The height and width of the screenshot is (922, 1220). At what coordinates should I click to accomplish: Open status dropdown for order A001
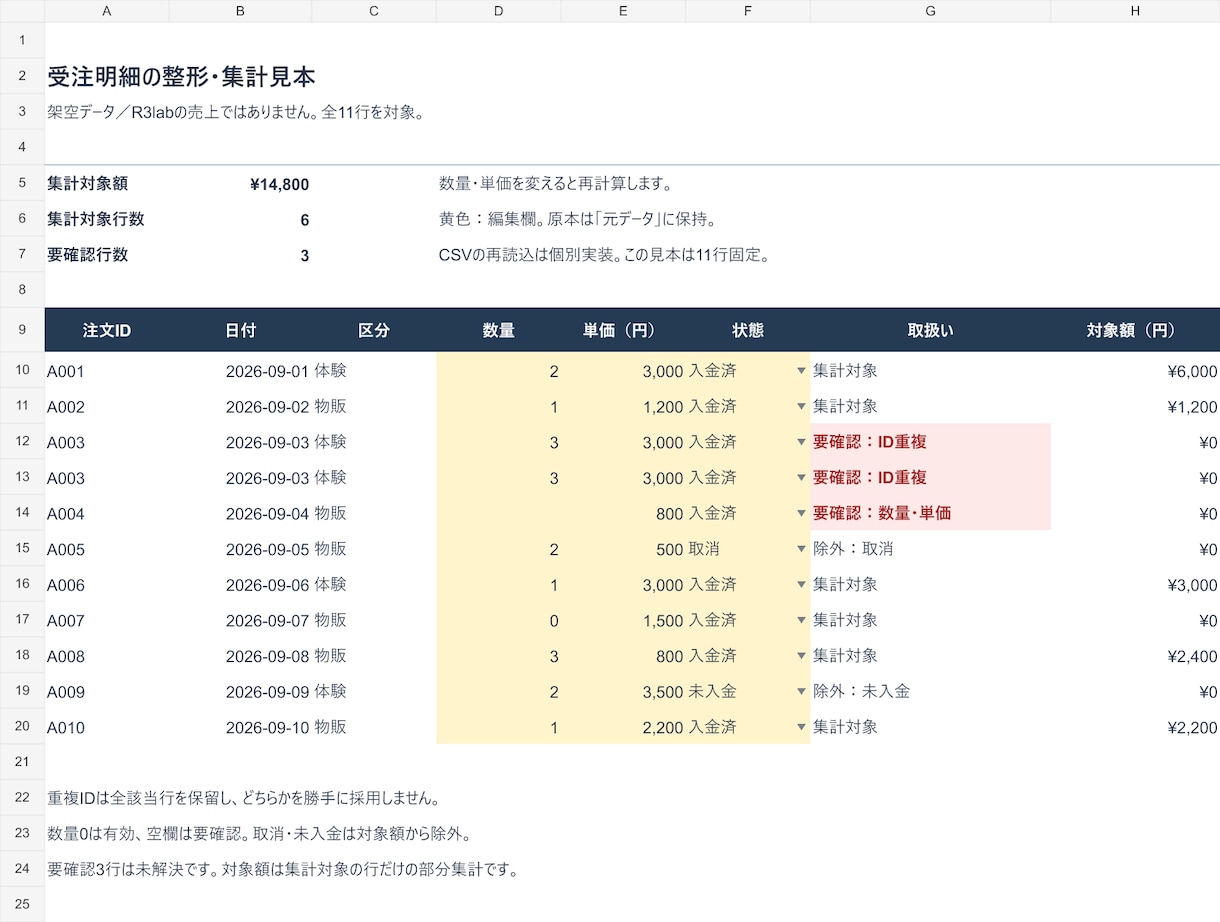[801, 371]
